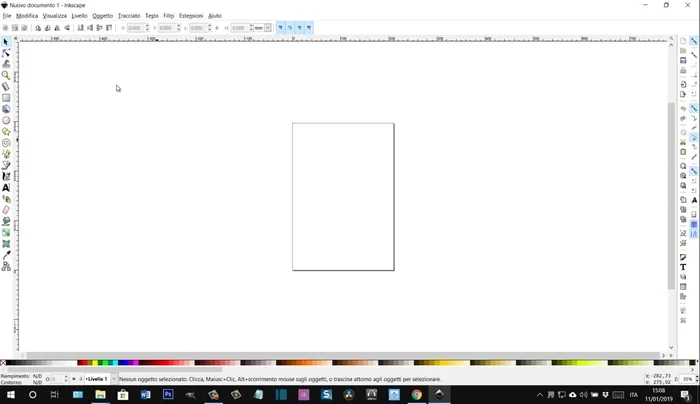Open the mm units dropdown
This screenshot has height=404, width=700.
pyautogui.click(x=267, y=28)
